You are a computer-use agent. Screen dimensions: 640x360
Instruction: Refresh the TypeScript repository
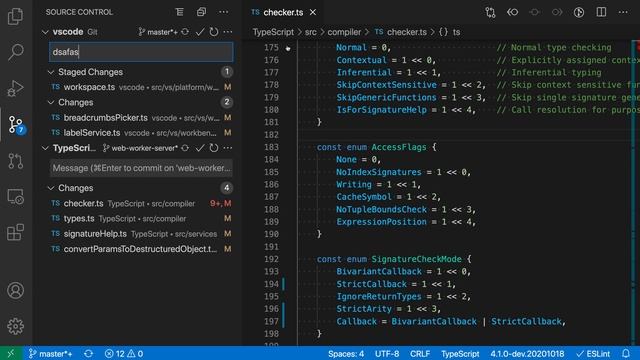click(x=213, y=148)
